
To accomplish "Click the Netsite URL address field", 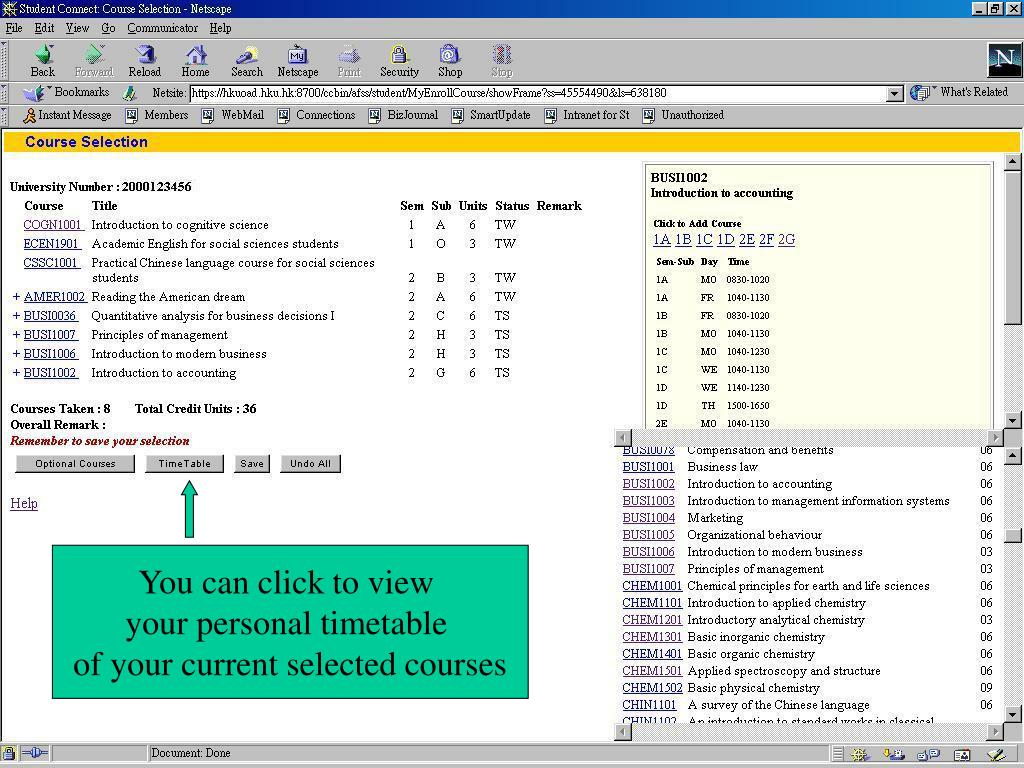I will point(538,93).
